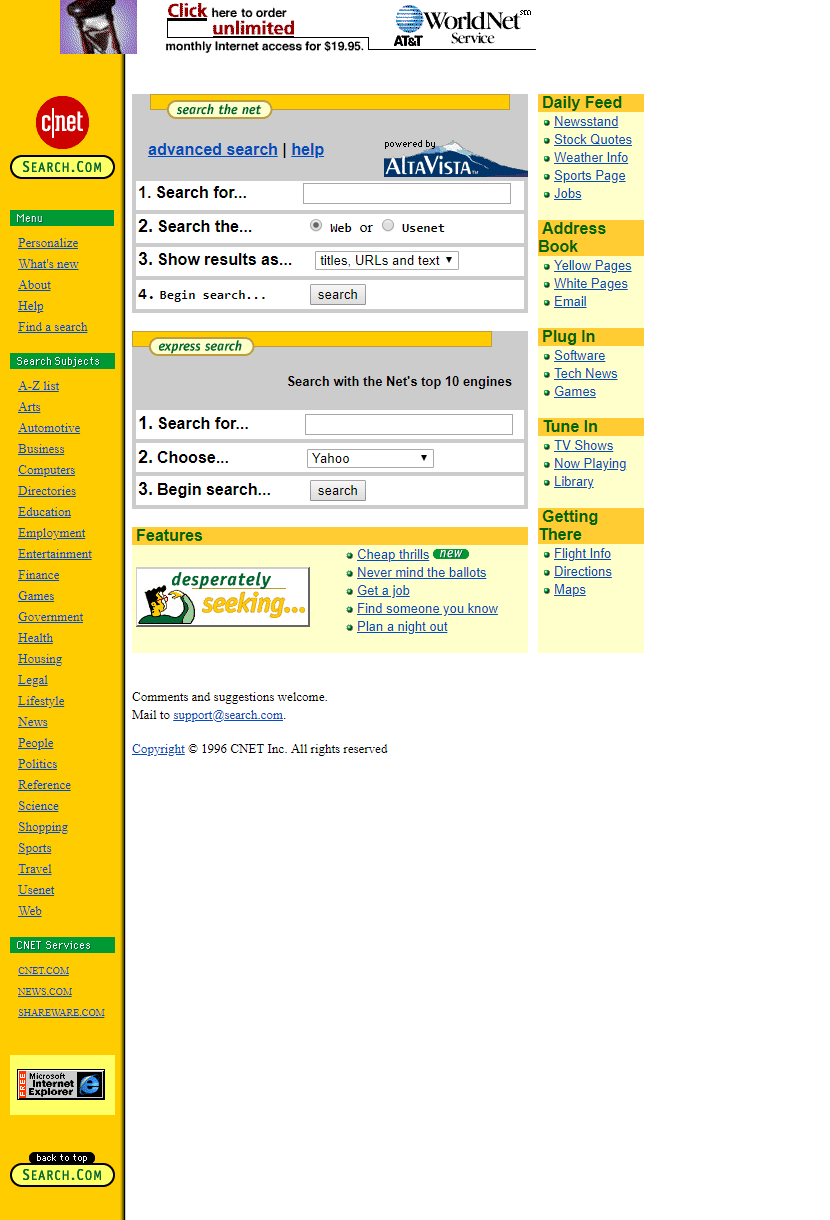Open Find a search in the Menu

53,327
